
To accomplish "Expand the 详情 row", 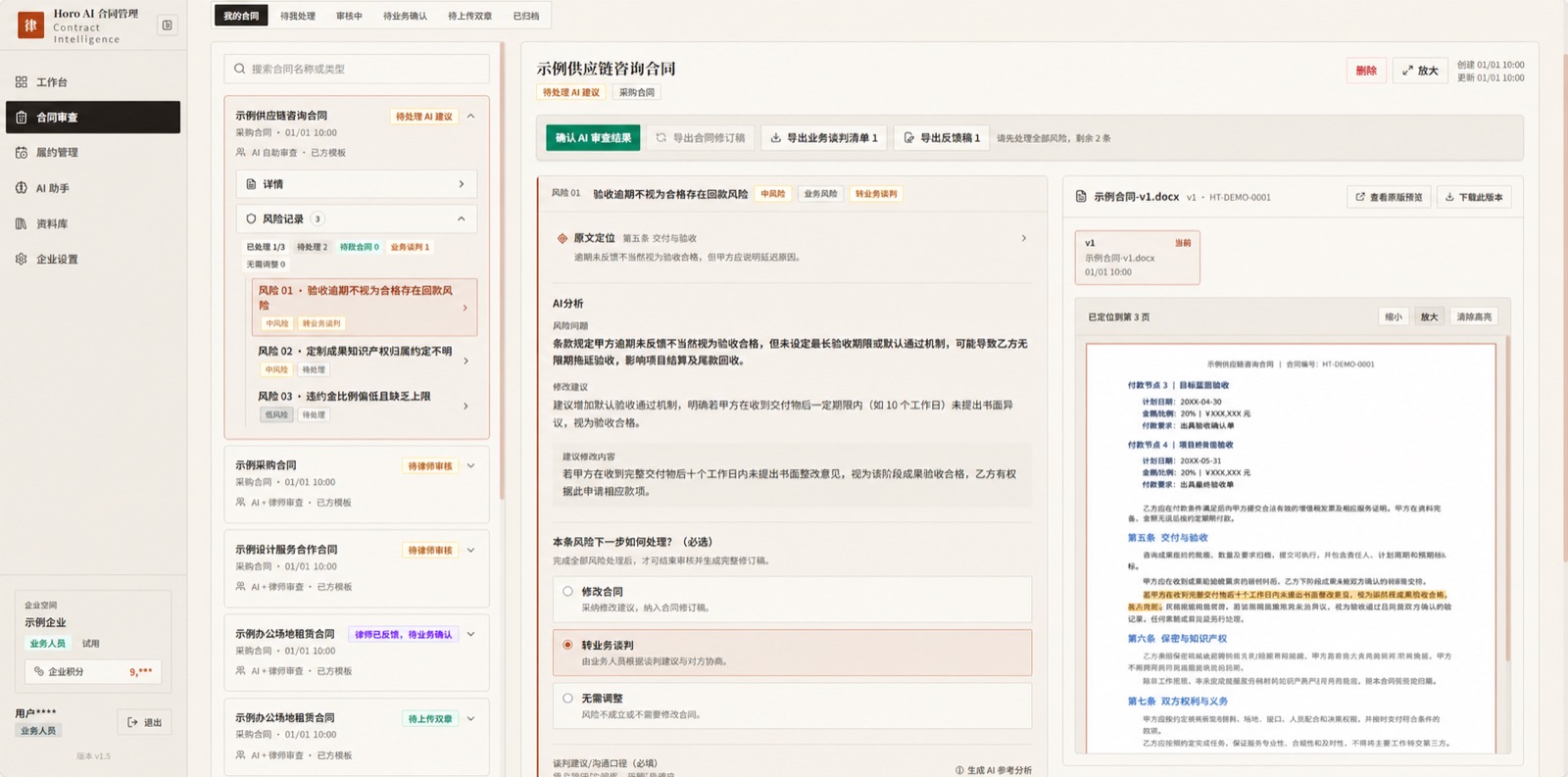I will pyautogui.click(x=357, y=184).
